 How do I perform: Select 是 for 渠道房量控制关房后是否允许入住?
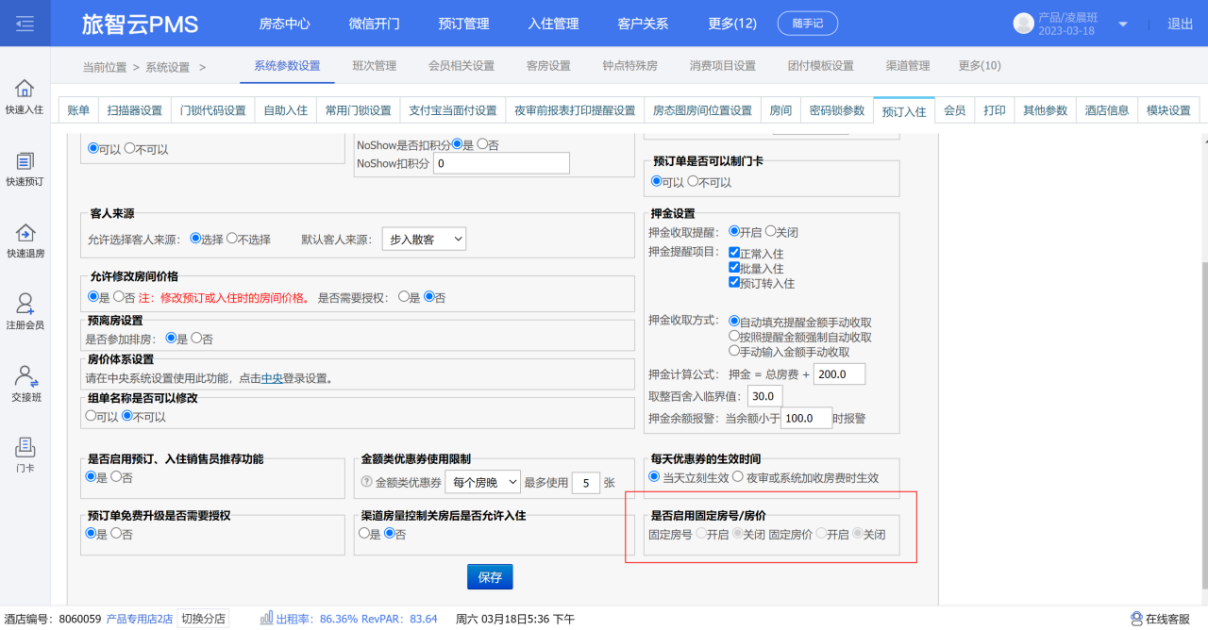click(x=364, y=534)
